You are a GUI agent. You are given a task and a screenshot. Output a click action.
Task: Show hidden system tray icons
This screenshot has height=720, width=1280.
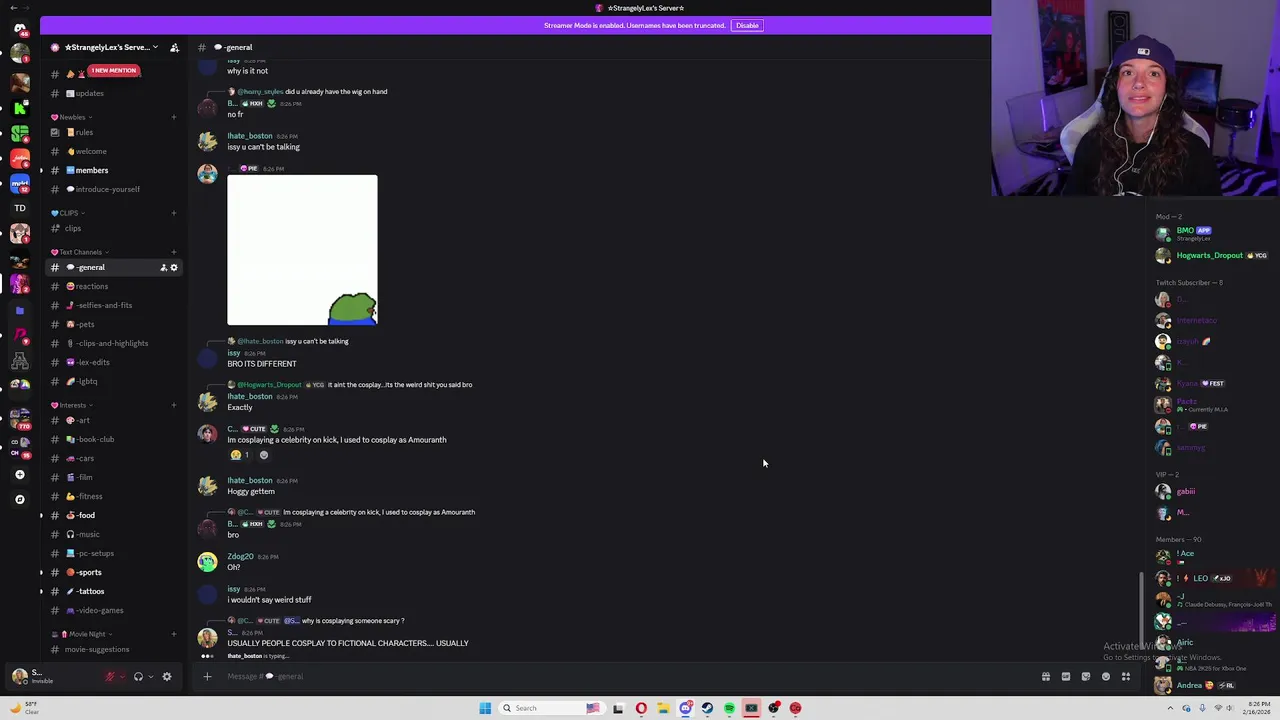click(x=1170, y=708)
